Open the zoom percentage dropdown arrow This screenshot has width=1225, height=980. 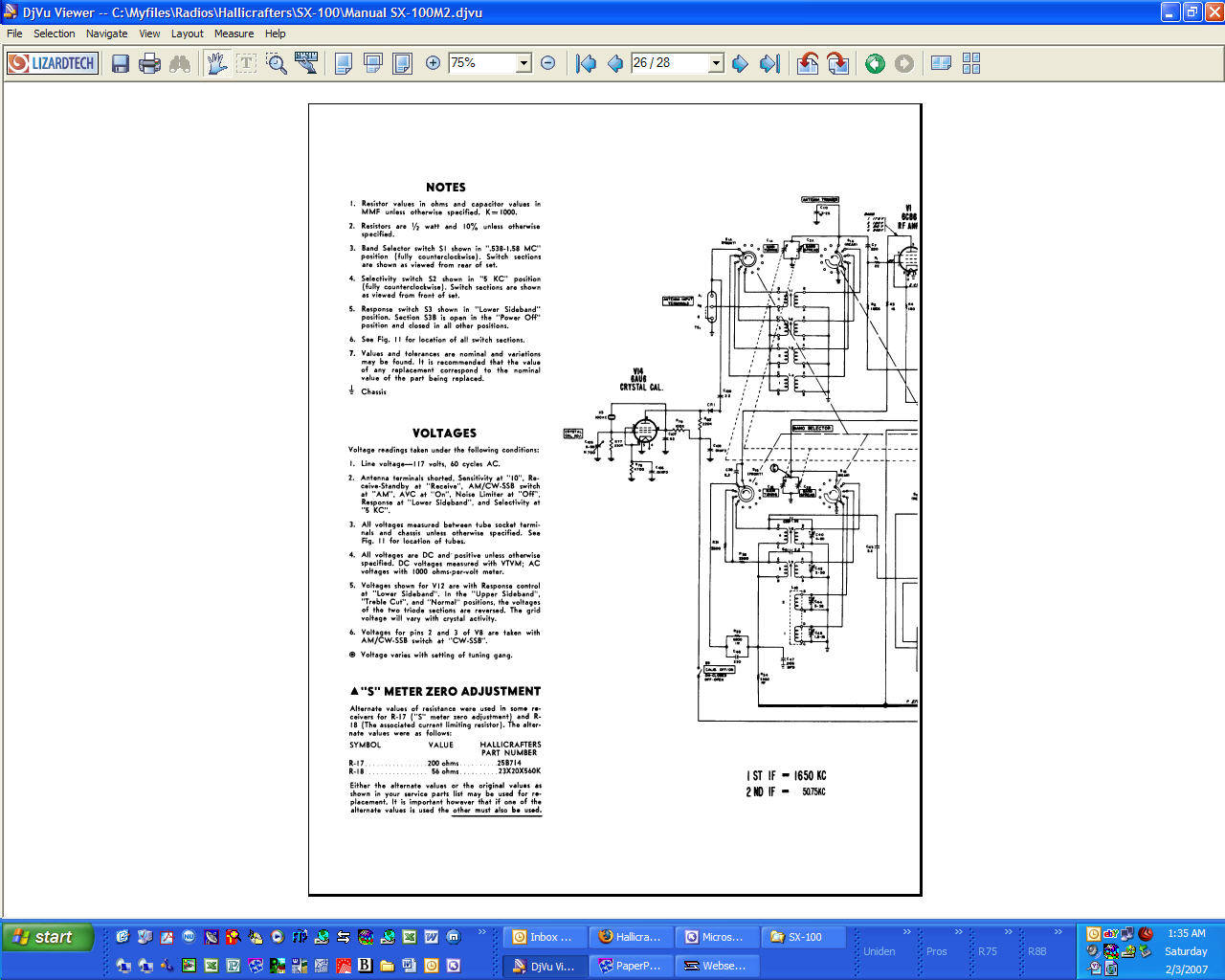523,63
